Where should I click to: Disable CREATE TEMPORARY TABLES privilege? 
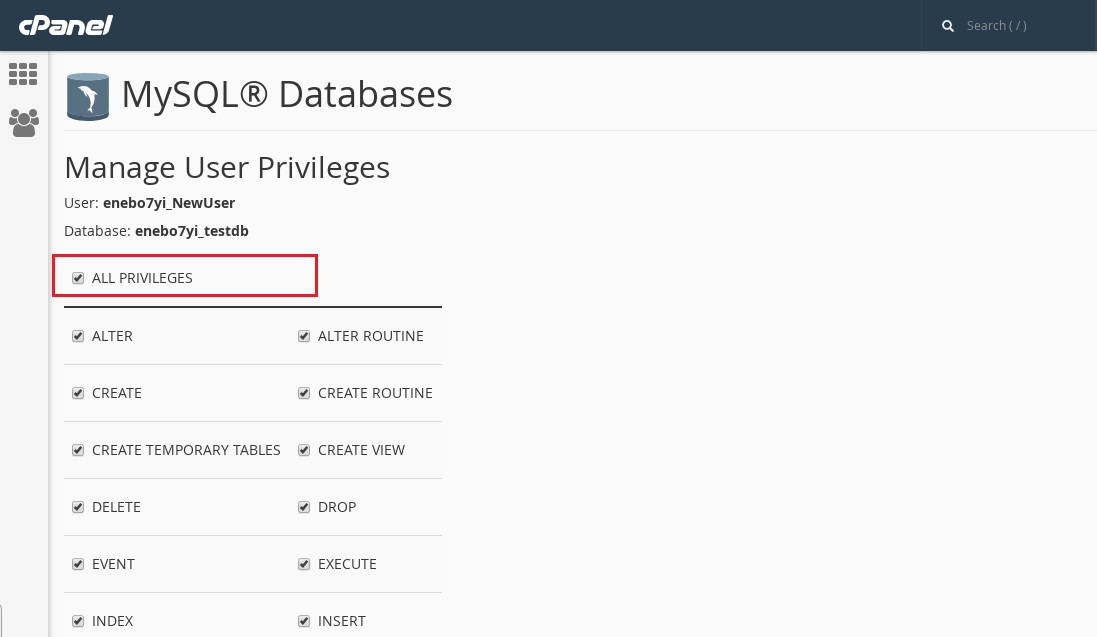click(78, 450)
